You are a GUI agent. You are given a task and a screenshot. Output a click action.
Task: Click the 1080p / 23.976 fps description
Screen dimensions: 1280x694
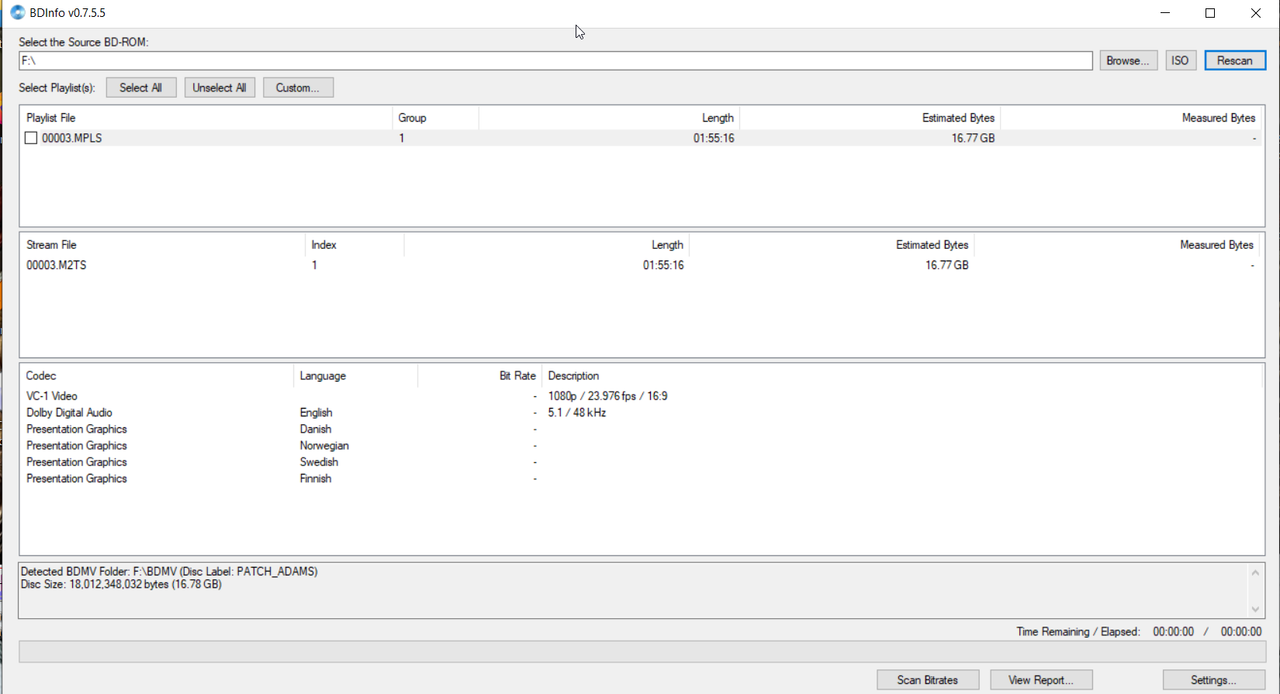click(608, 396)
